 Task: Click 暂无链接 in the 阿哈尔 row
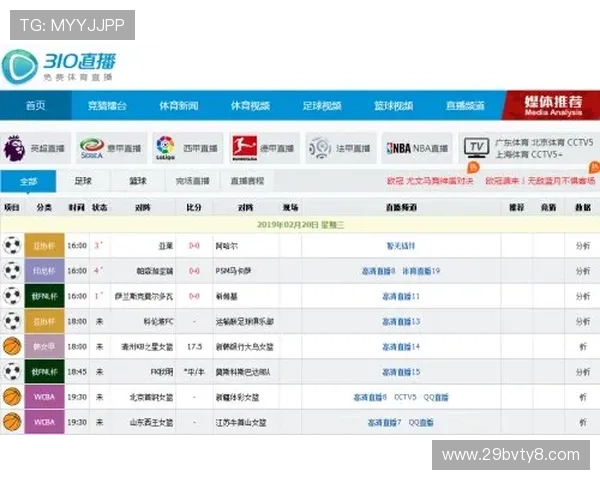tap(401, 246)
